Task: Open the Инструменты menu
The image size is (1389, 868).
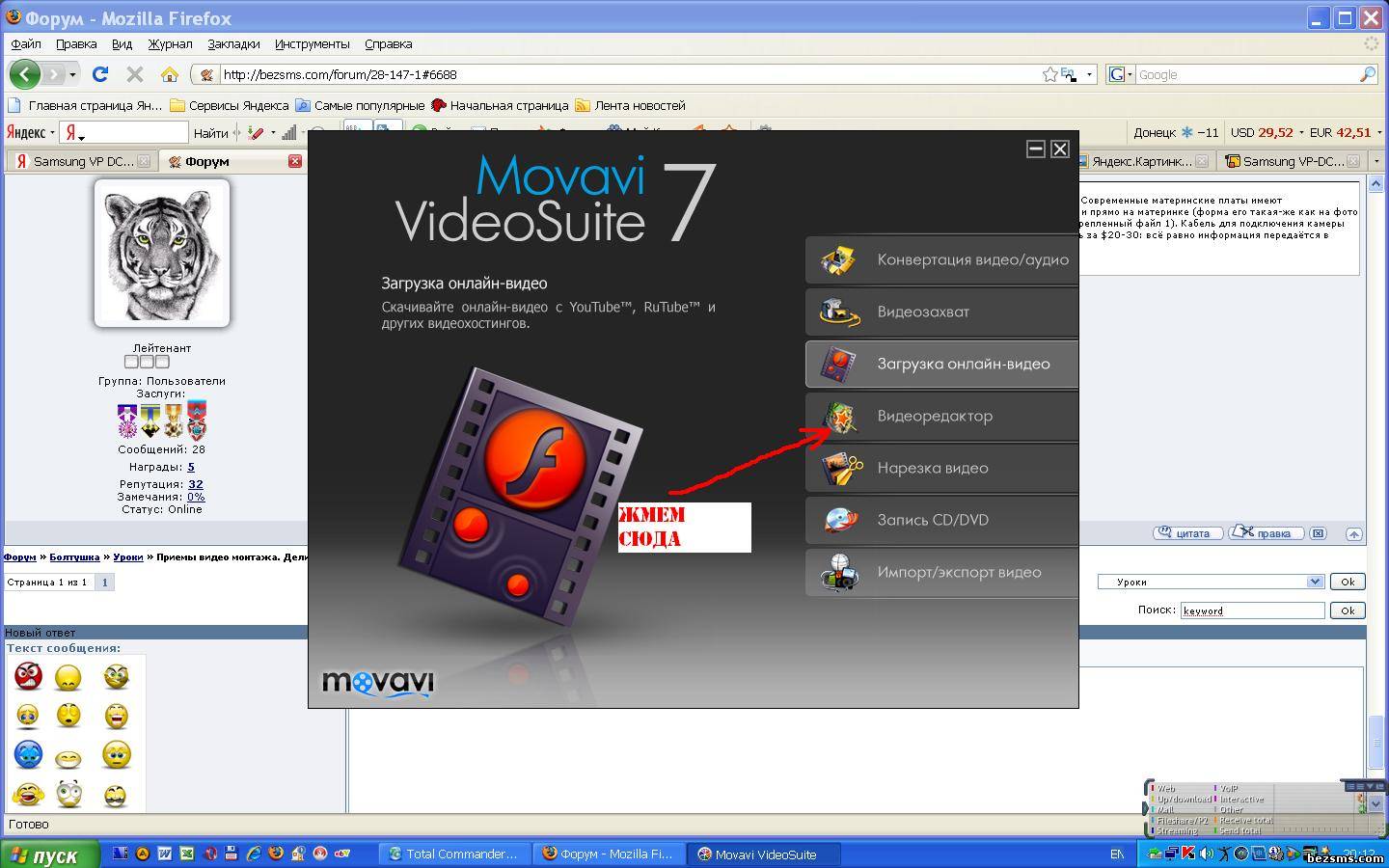Action: tap(312, 43)
